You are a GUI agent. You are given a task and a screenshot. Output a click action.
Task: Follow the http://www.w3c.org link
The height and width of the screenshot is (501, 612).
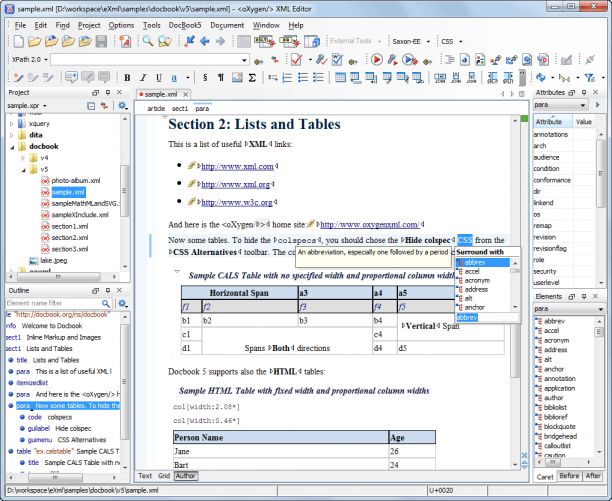(x=237, y=203)
